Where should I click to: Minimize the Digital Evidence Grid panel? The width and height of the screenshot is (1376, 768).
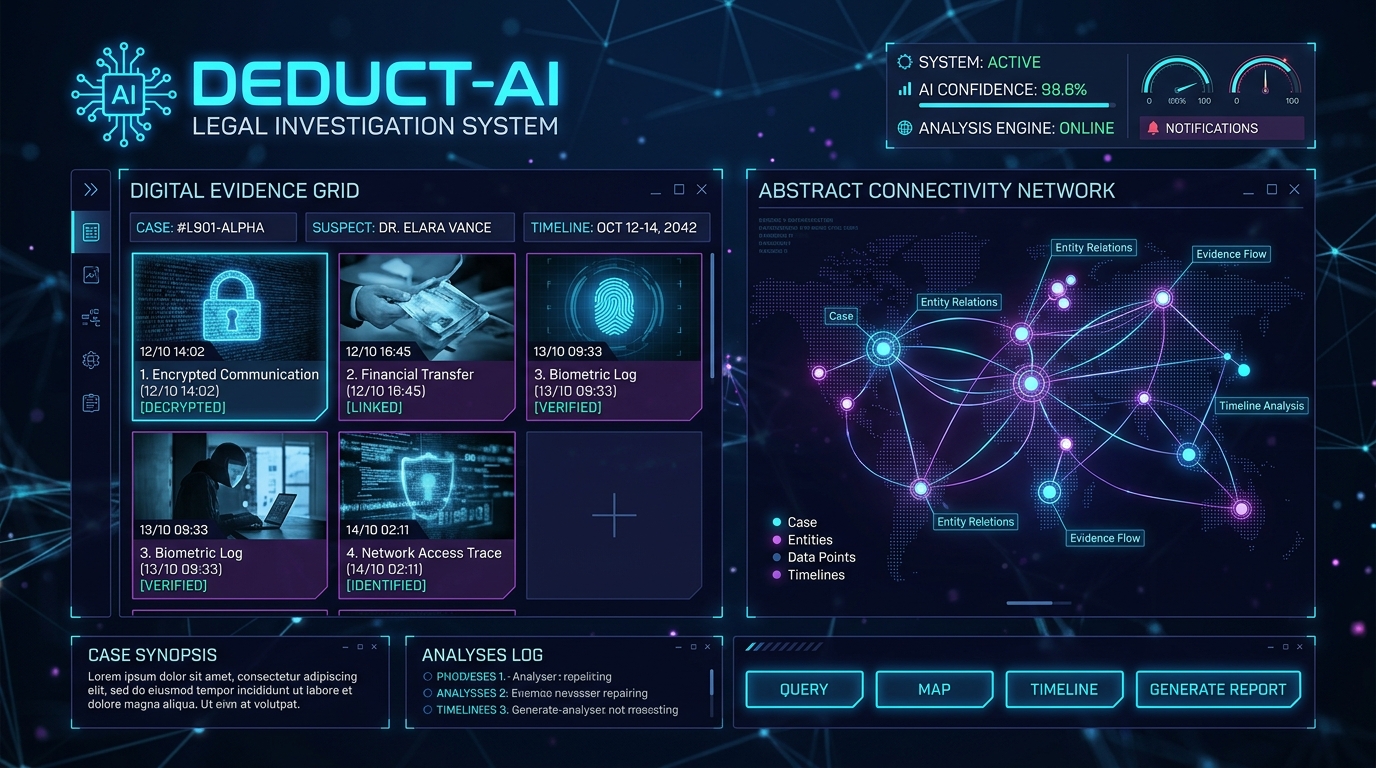click(x=656, y=191)
